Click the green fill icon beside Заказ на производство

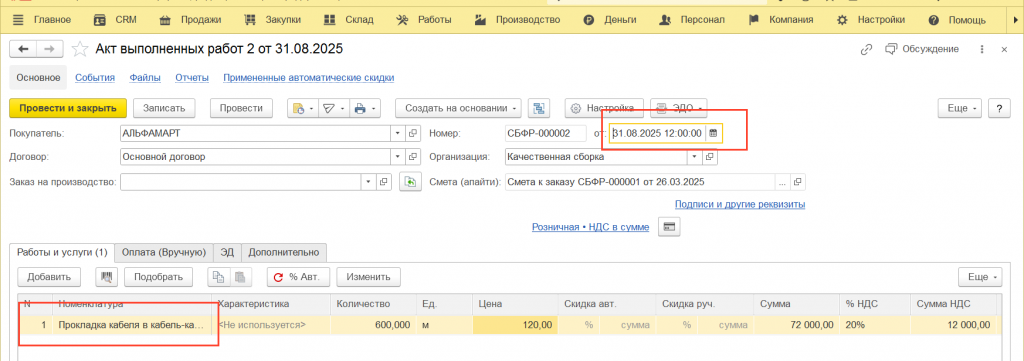(x=411, y=181)
